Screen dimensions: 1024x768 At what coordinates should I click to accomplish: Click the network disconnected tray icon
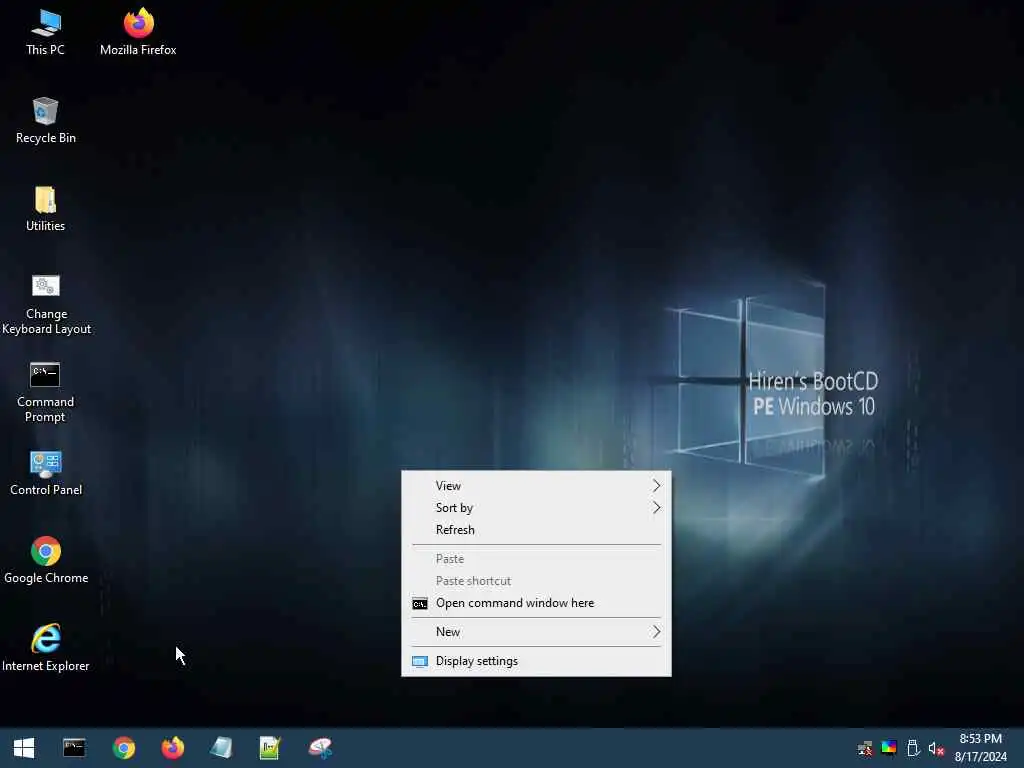pos(865,748)
